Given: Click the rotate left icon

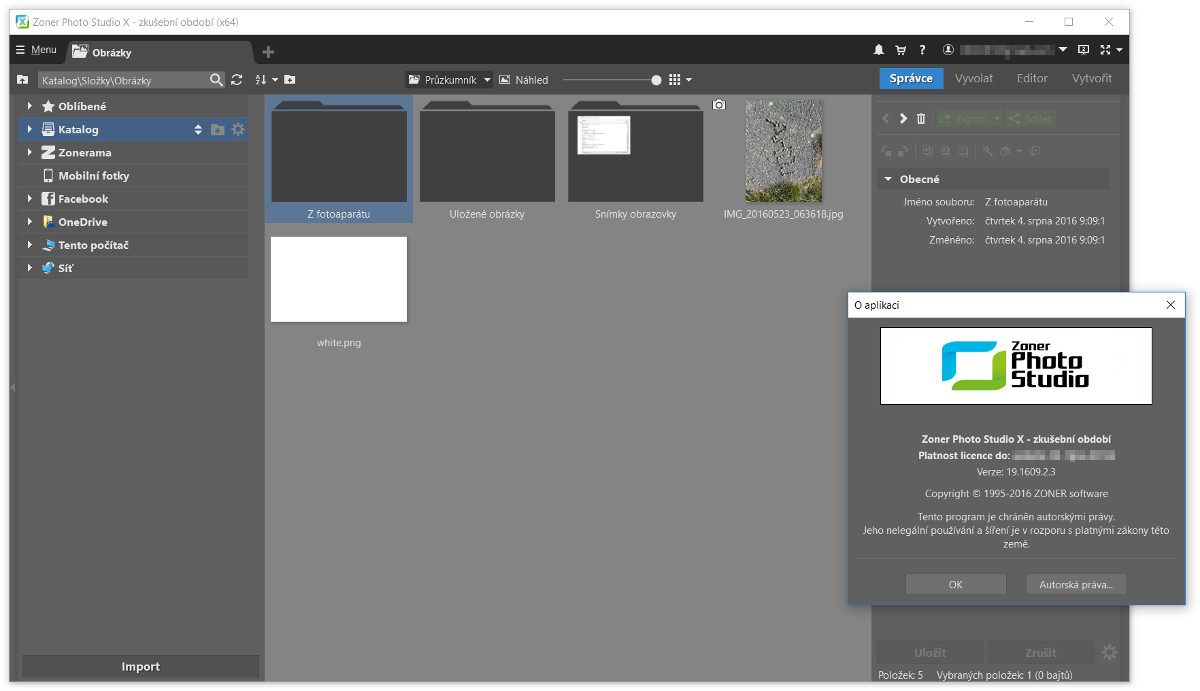Looking at the screenshot, I should (x=886, y=151).
